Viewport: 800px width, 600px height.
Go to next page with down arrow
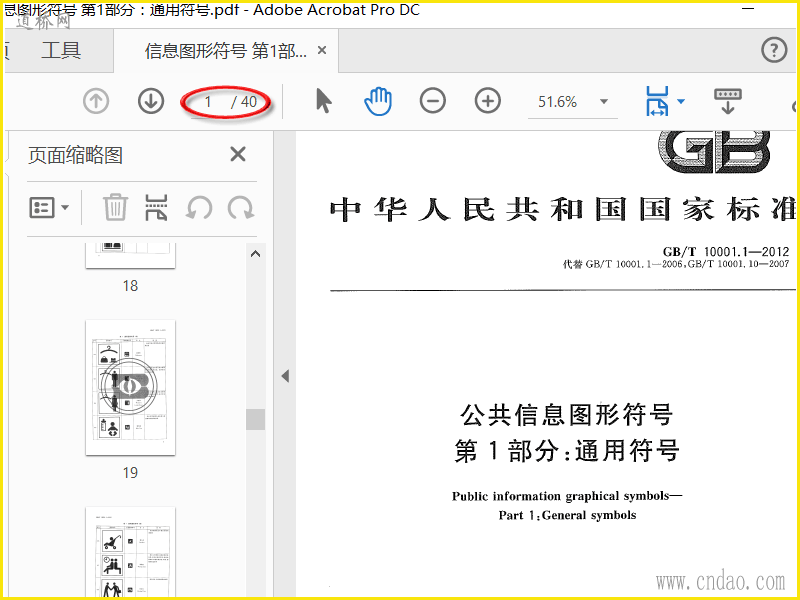tap(151, 101)
